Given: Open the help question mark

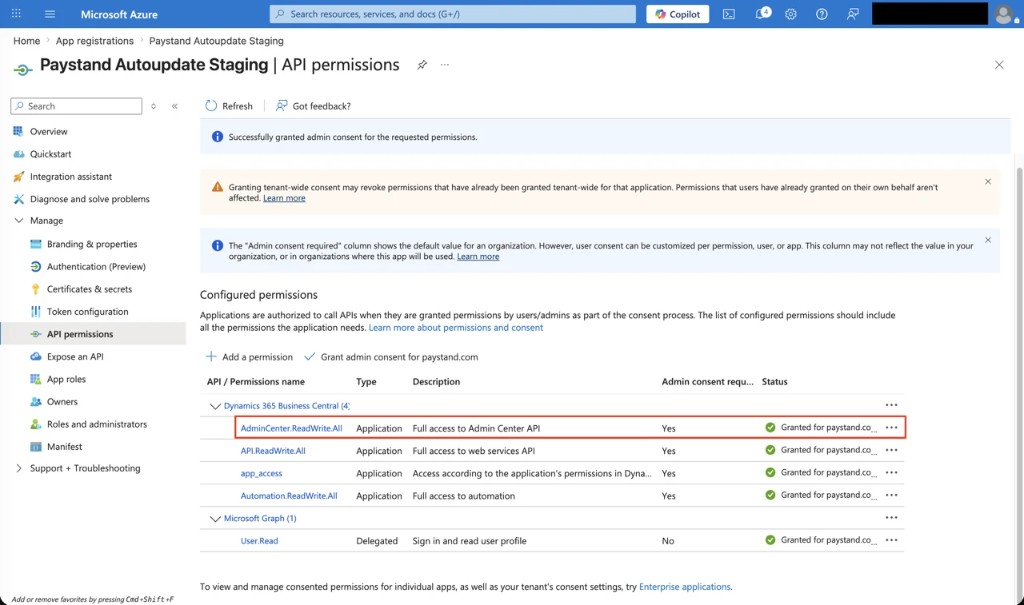Looking at the screenshot, I should 822,14.
